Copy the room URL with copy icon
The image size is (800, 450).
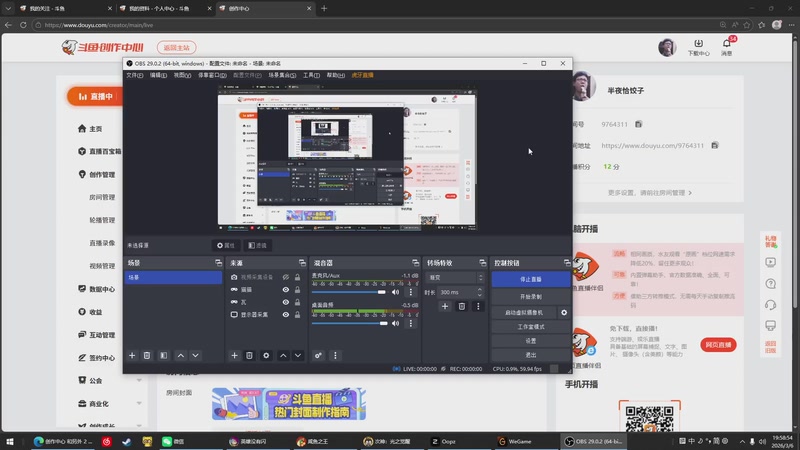click(715, 145)
